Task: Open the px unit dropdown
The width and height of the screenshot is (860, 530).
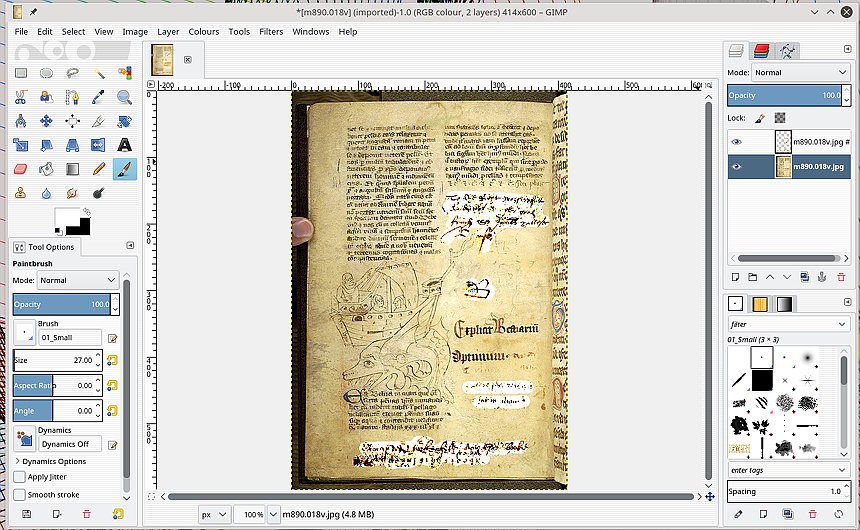Action: 214,514
